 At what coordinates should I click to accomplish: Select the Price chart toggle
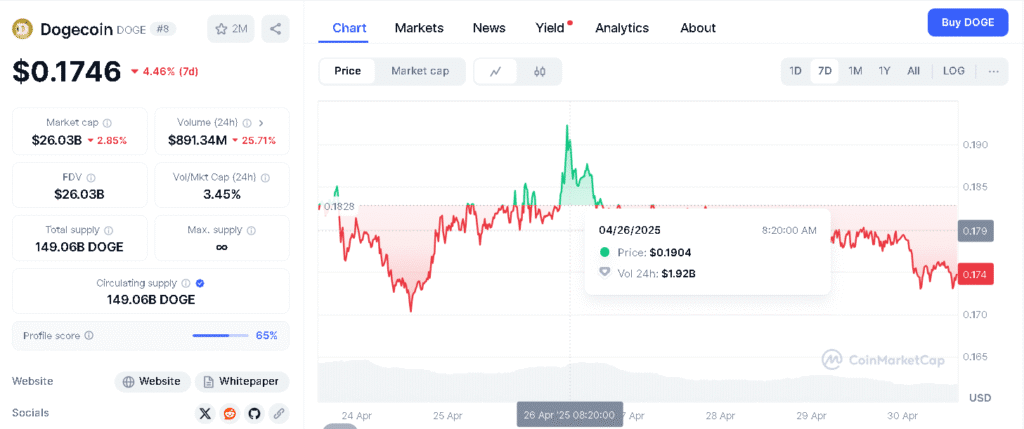click(348, 71)
